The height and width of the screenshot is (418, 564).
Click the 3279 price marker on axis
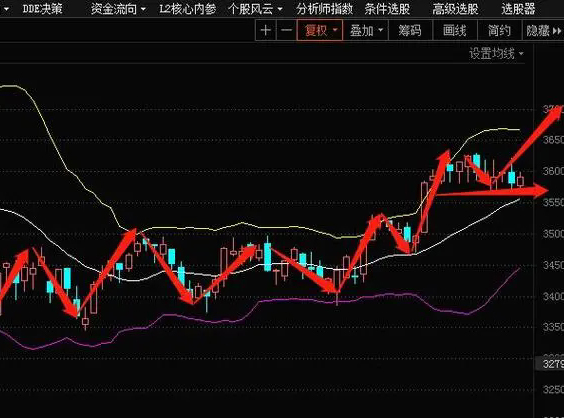pyautogui.click(x=552, y=364)
